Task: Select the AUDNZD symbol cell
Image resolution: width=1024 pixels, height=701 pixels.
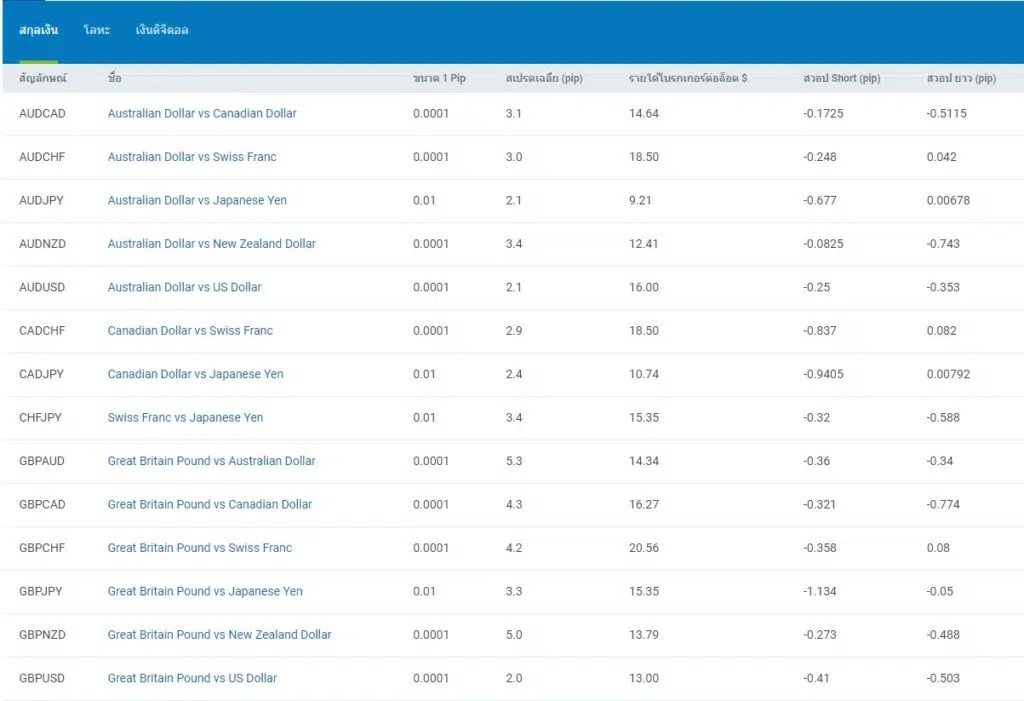Action: [x=42, y=244]
